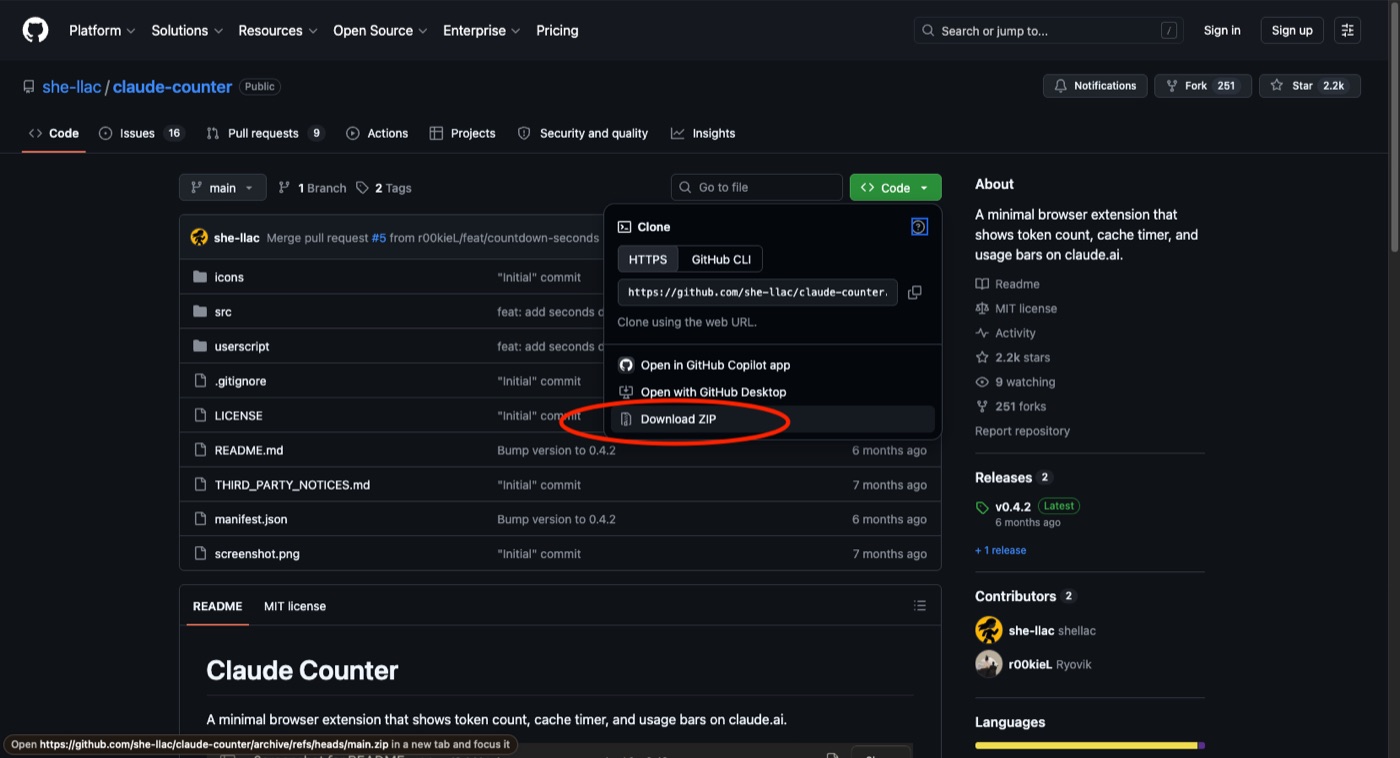The height and width of the screenshot is (758, 1400).
Task: View 9 watching link
Action: tap(1015, 382)
